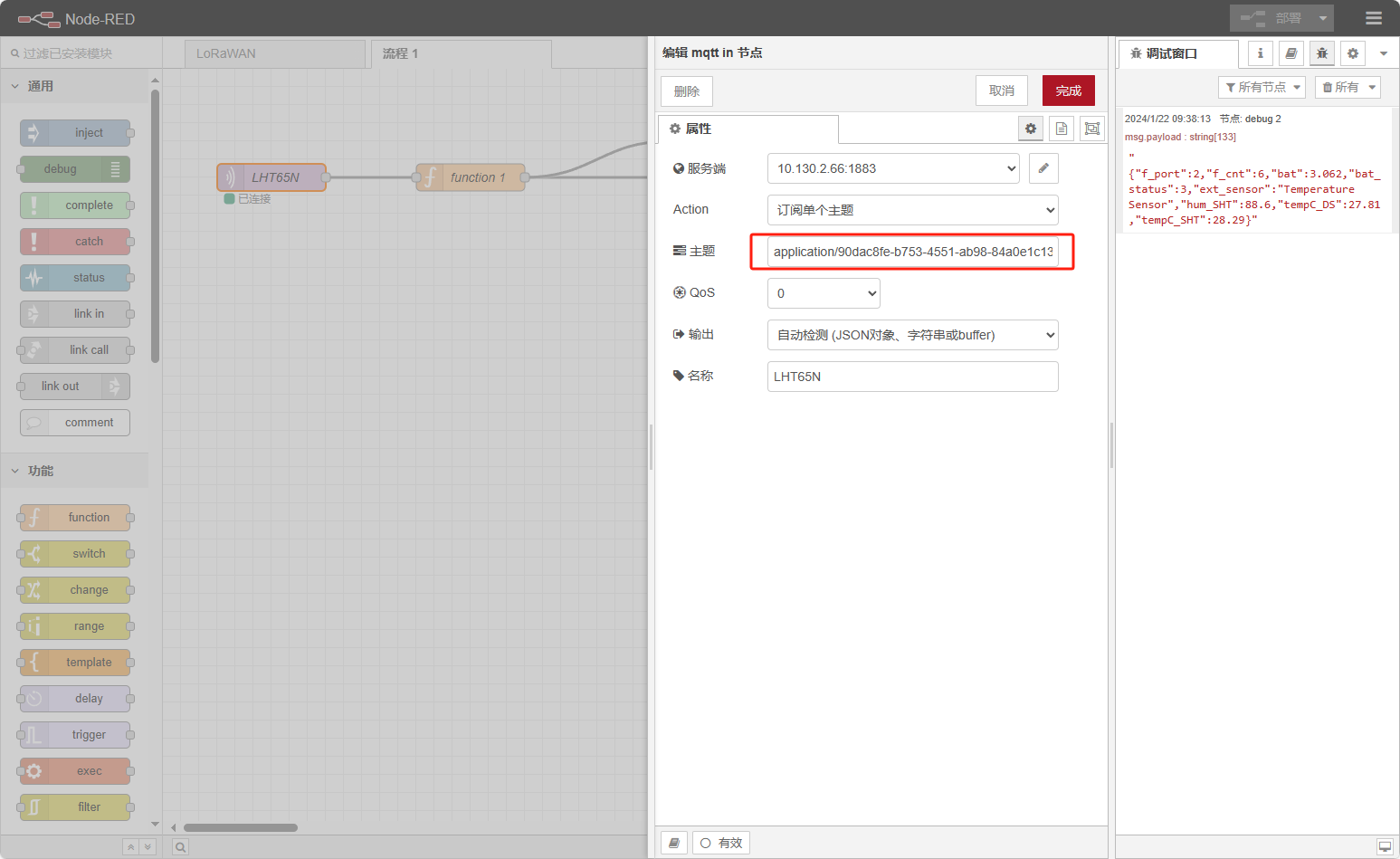
Task: Open the configuration nodes gear sidebar icon
Action: [x=1353, y=53]
